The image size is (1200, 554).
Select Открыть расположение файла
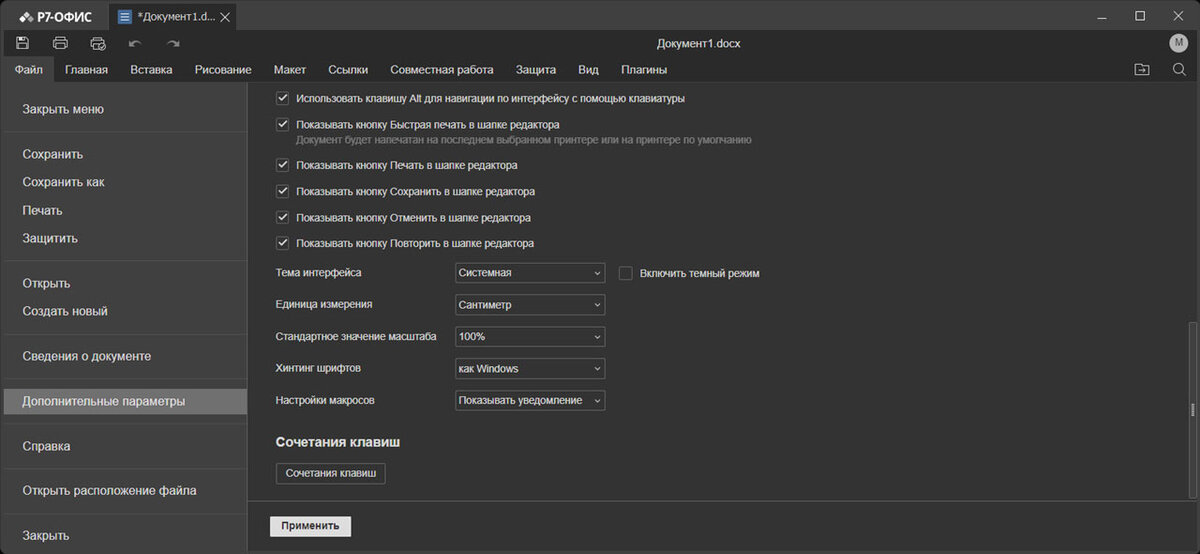(x=123, y=490)
